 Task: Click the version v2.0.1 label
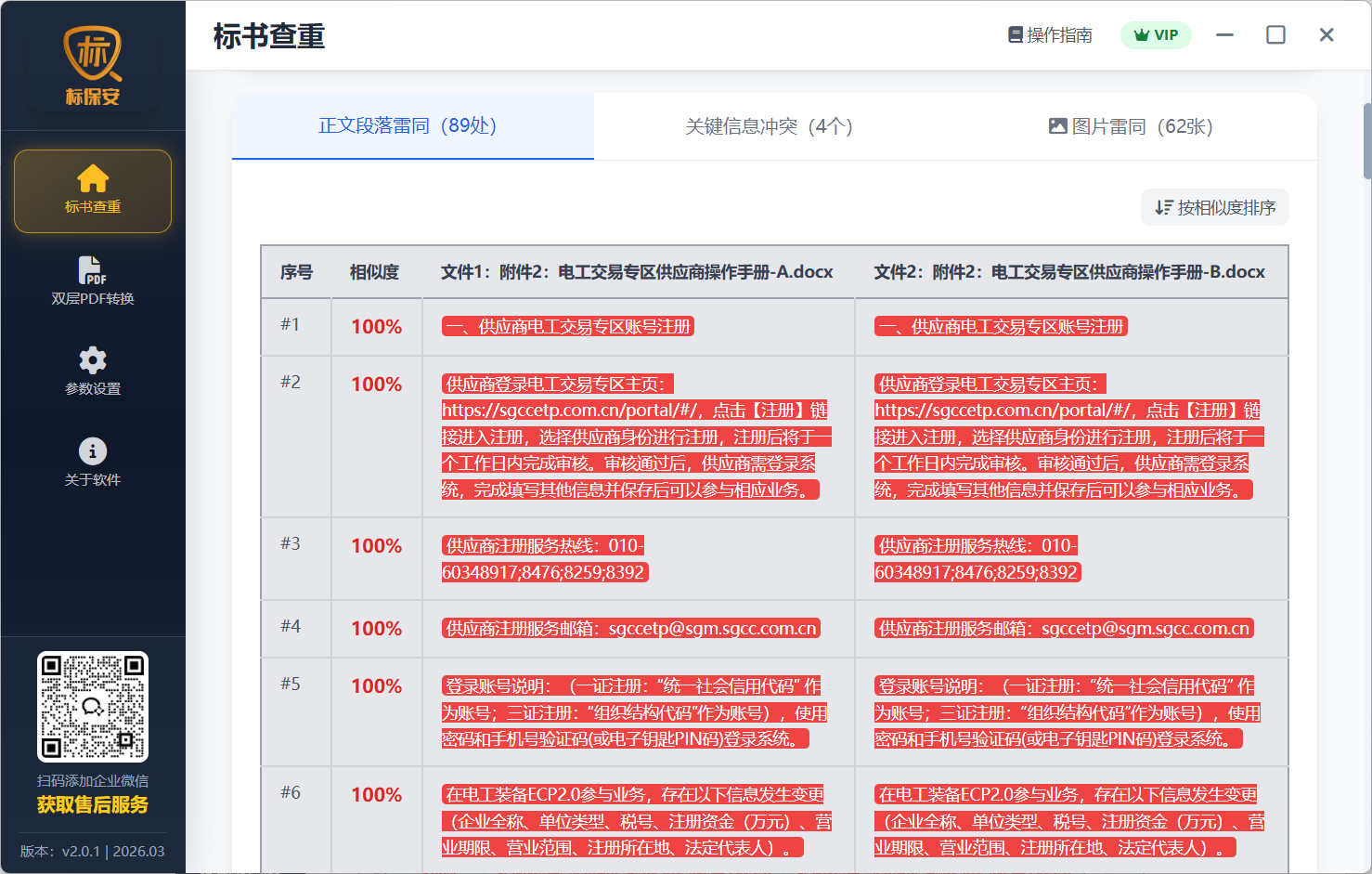point(93,851)
